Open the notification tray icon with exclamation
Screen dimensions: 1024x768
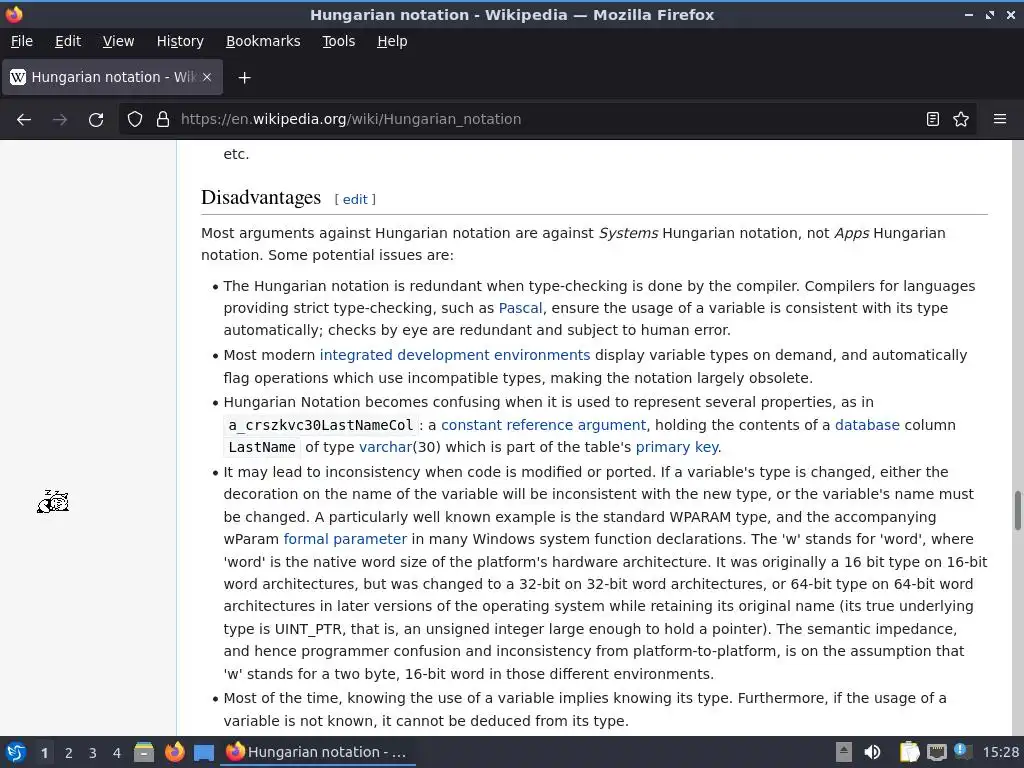pos(962,751)
